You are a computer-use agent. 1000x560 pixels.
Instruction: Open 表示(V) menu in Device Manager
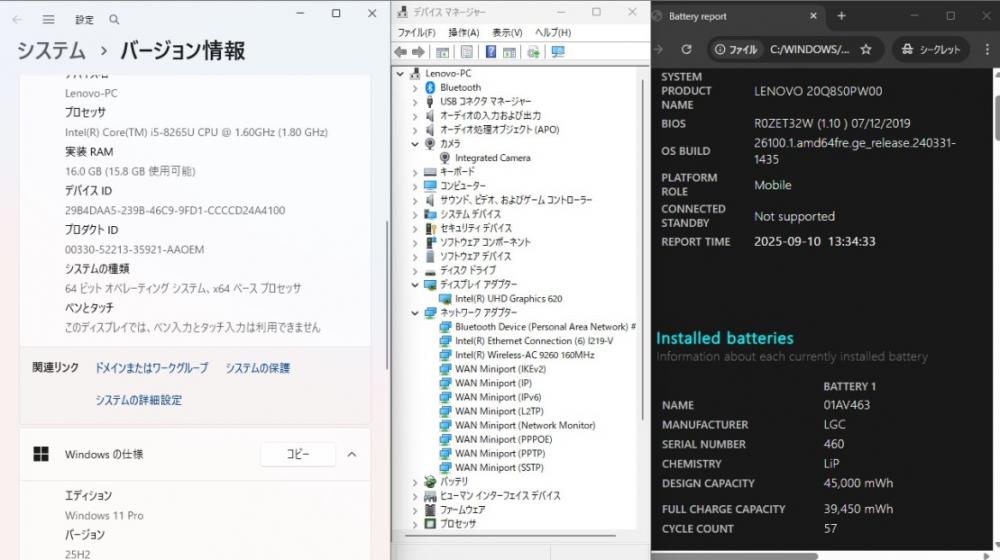(x=507, y=33)
